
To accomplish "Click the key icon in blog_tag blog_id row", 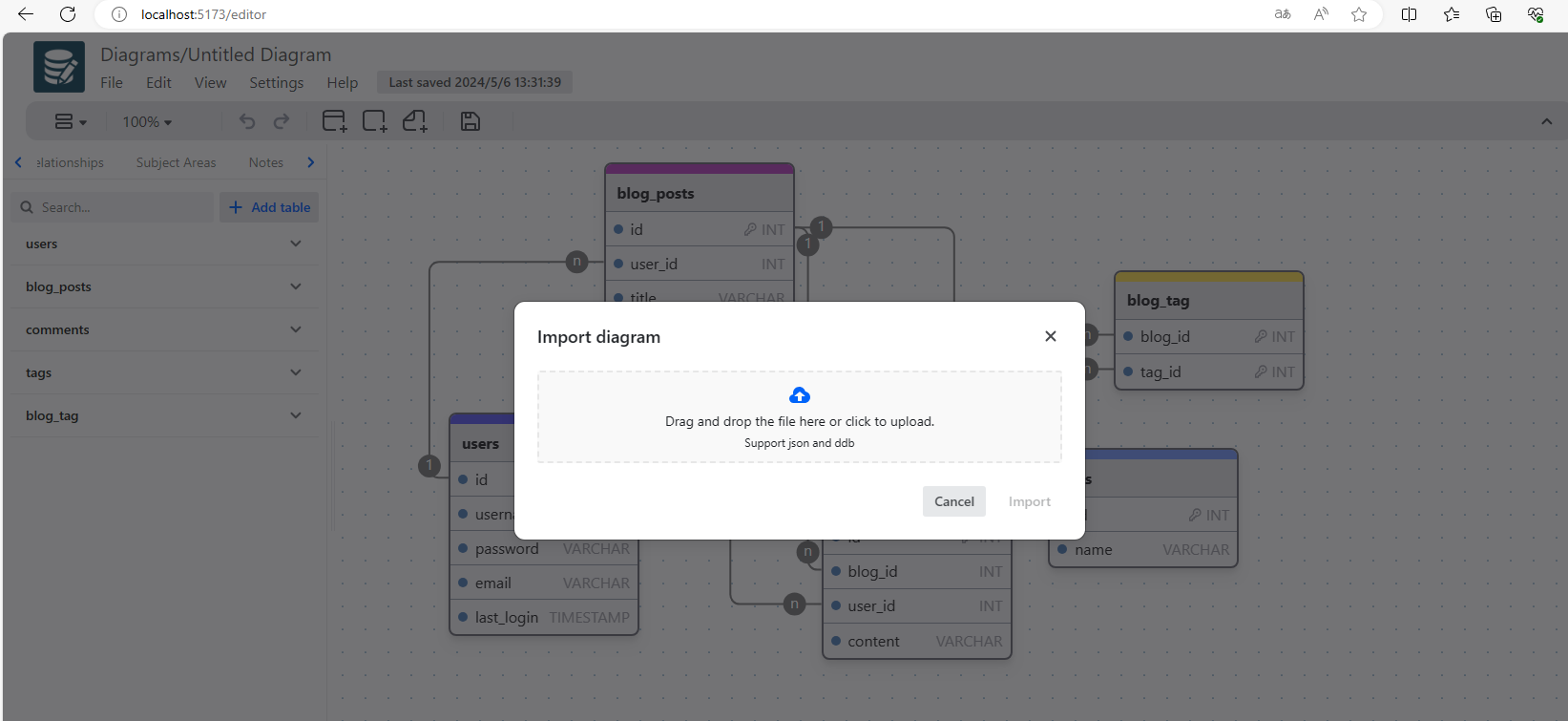I will [x=1261, y=336].
